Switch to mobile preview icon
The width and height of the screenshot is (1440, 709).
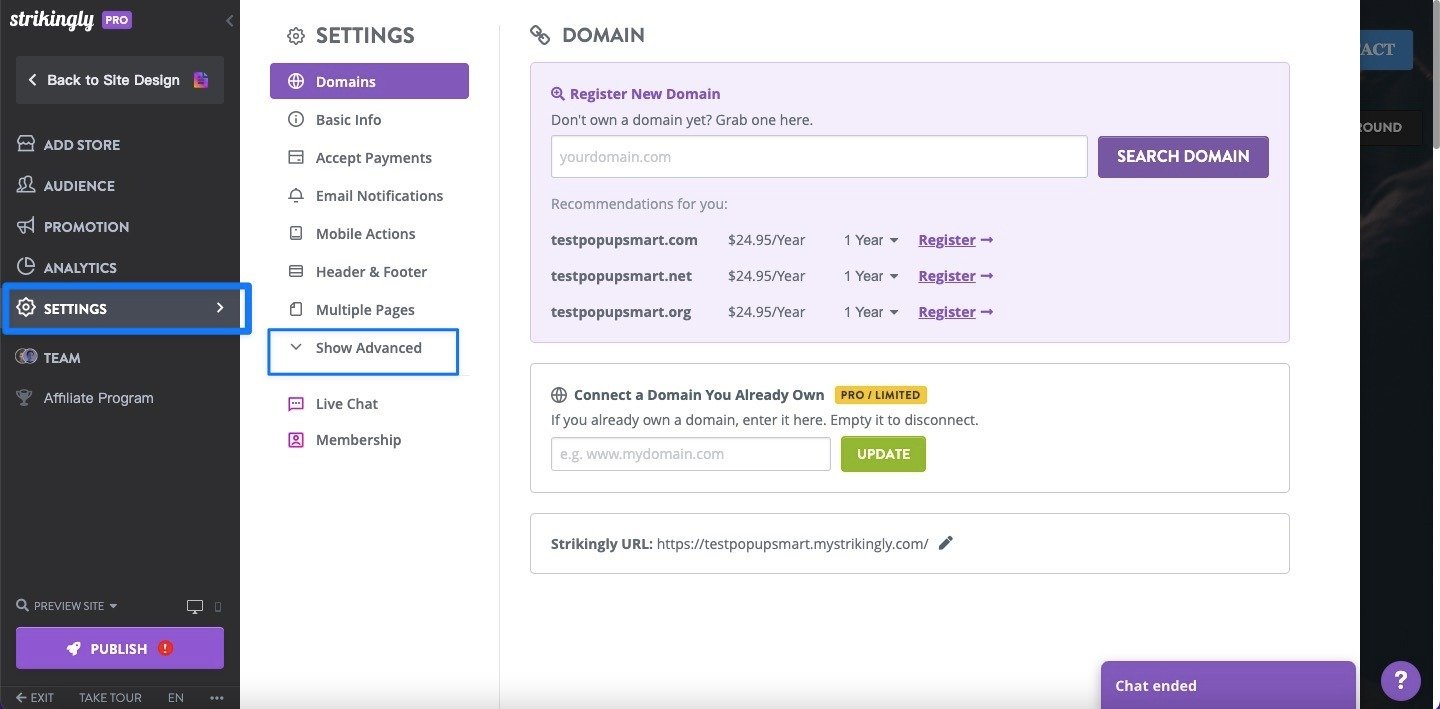pyautogui.click(x=218, y=607)
